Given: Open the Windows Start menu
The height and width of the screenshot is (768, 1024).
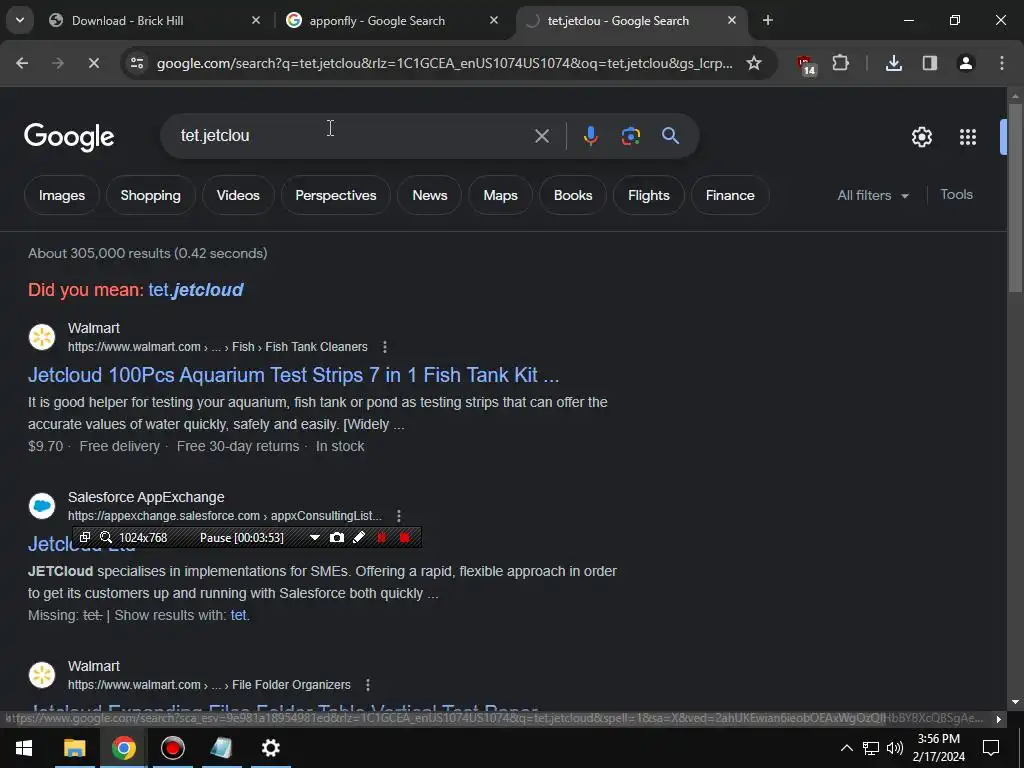Looking at the screenshot, I should 24,748.
